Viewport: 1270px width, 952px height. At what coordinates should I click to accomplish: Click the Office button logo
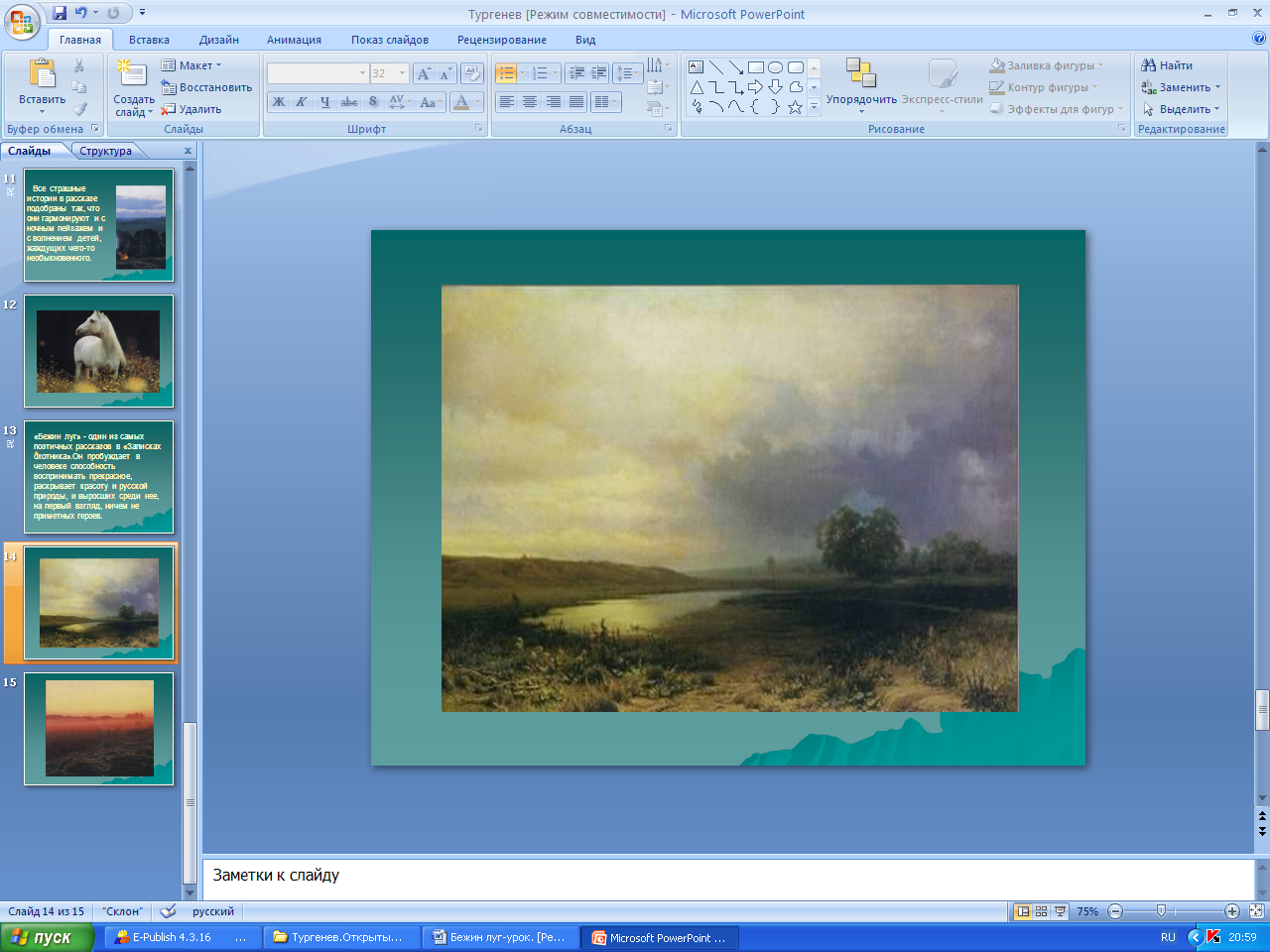tap(22, 21)
